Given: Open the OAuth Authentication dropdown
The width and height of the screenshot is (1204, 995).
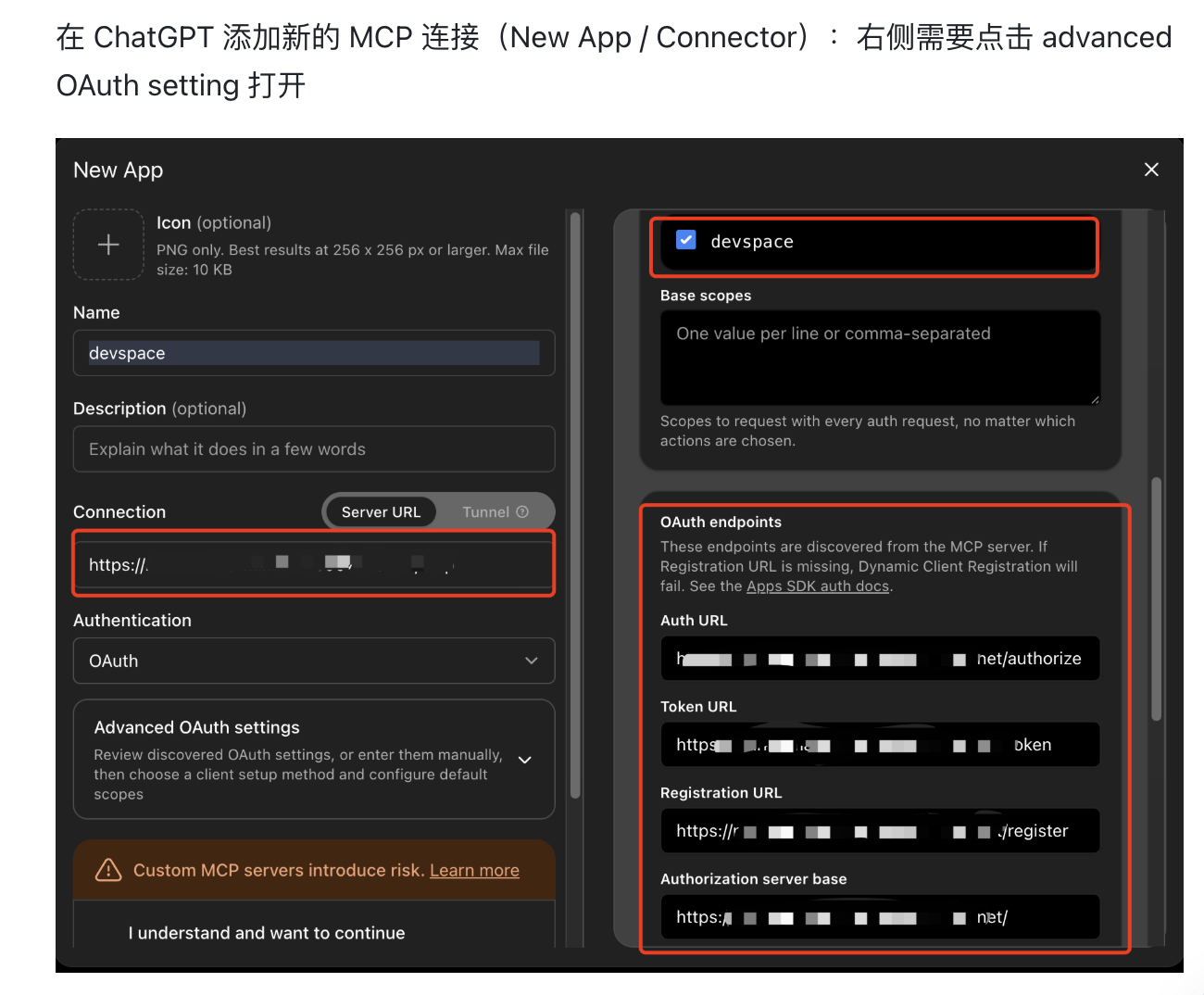Looking at the screenshot, I should [314, 661].
